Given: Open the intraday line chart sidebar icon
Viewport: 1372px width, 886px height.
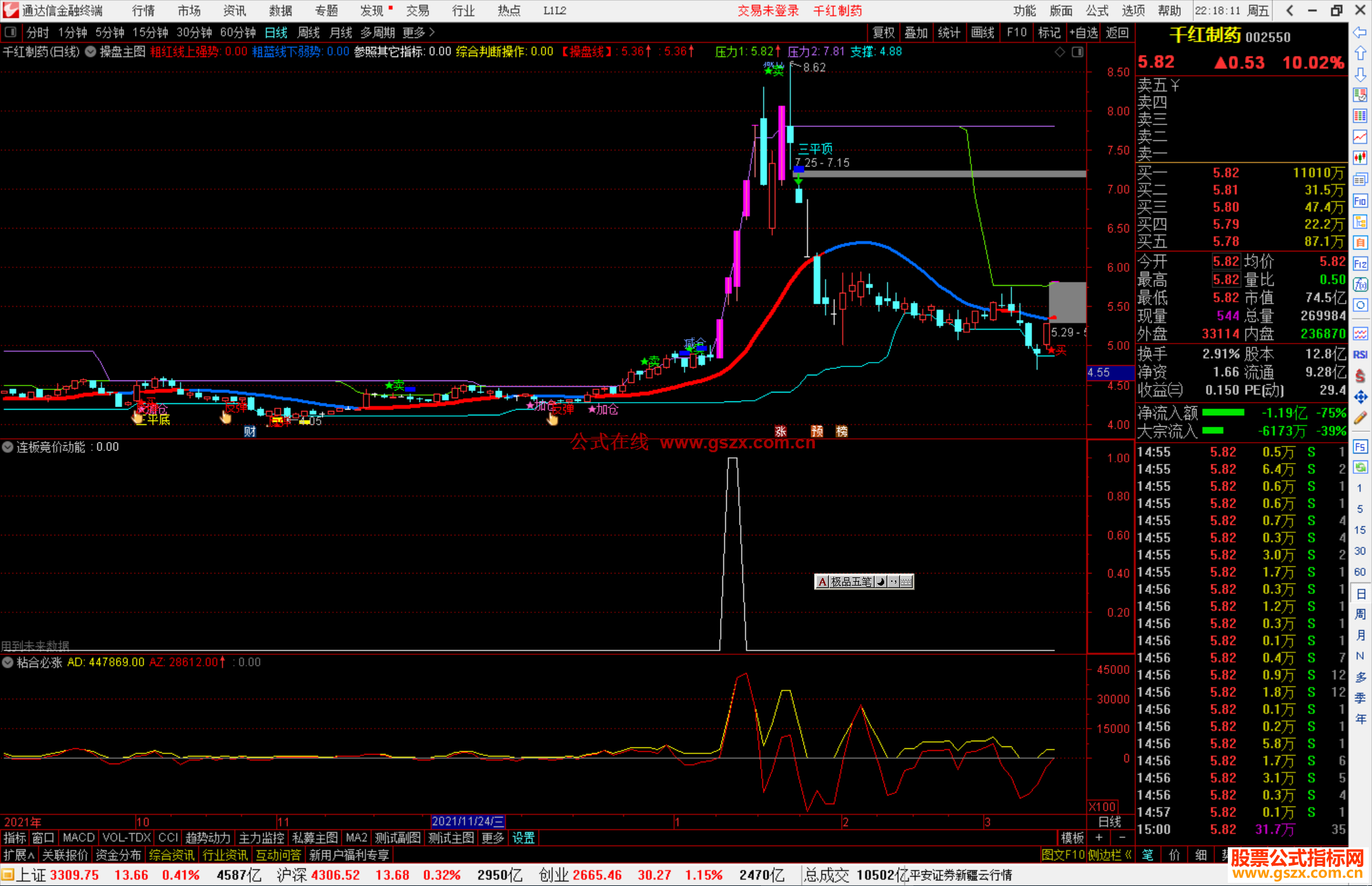Looking at the screenshot, I should coord(1360,137).
